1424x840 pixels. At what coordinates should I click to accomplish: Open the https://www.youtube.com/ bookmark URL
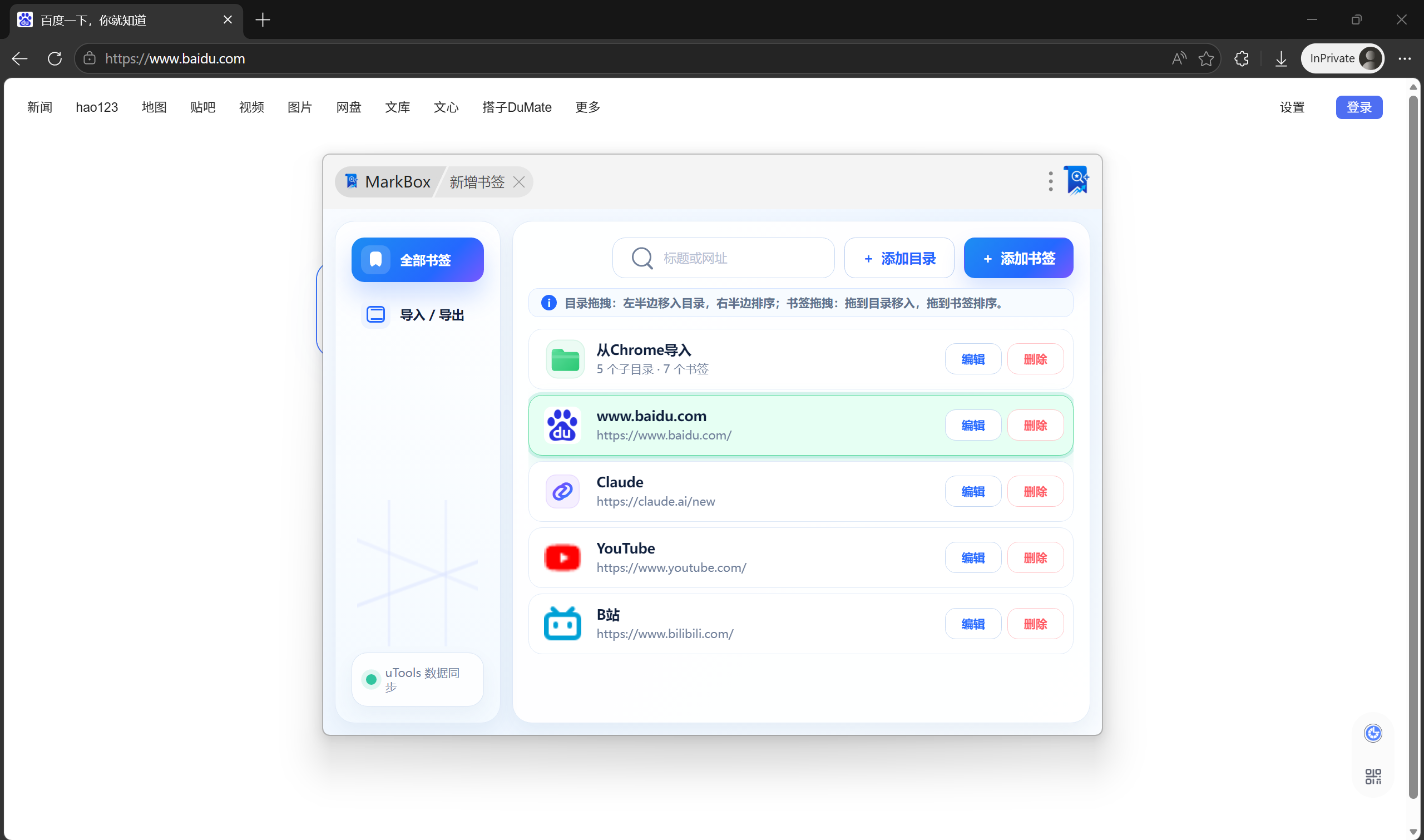671,568
